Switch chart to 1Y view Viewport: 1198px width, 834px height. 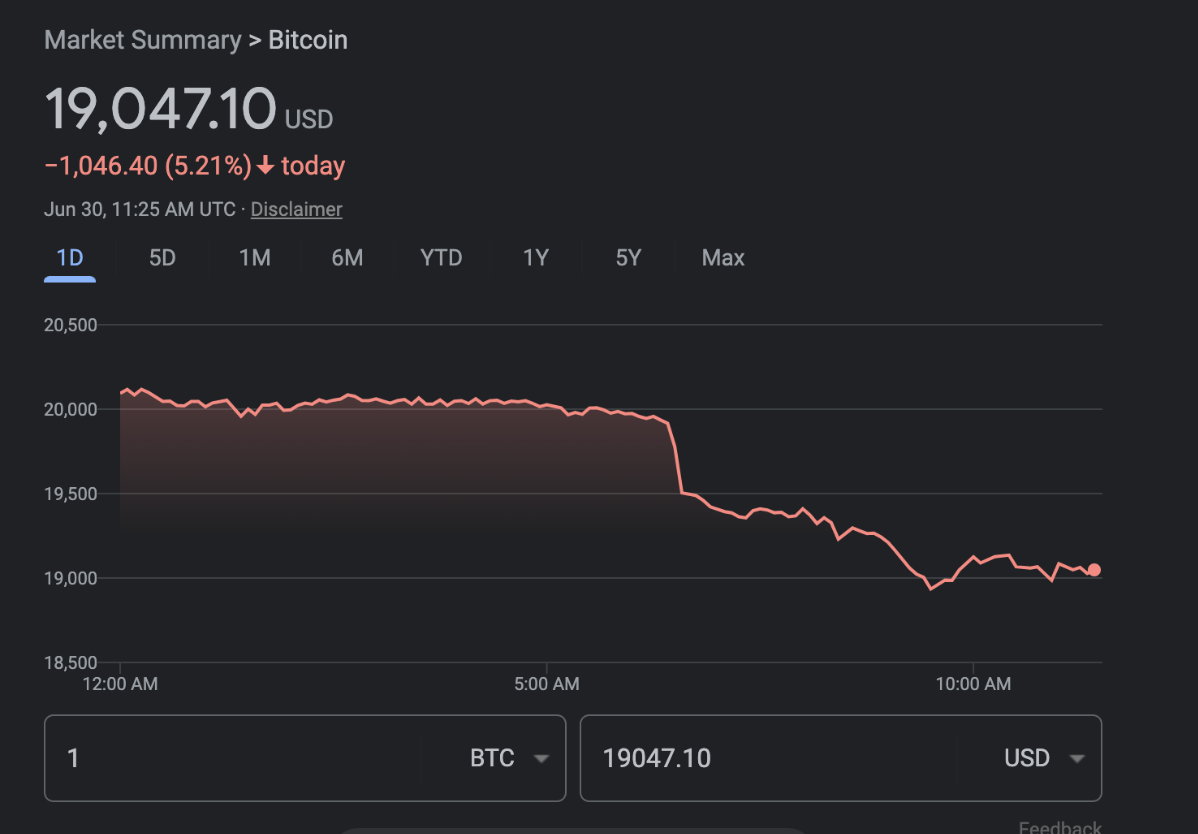tap(536, 258)
